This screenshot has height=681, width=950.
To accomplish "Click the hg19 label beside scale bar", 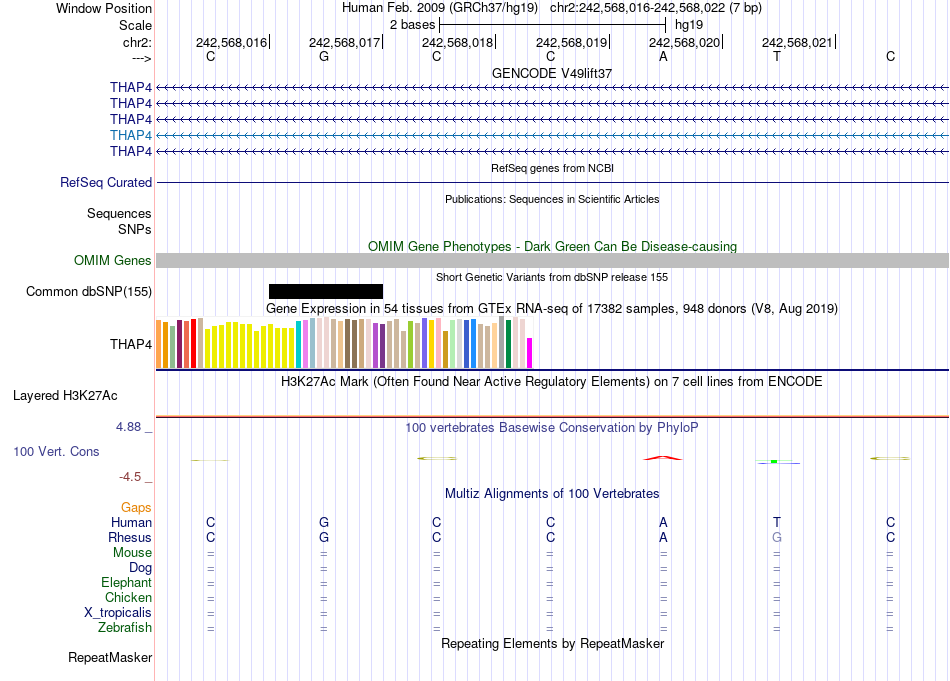I will [x=689, y=25].
